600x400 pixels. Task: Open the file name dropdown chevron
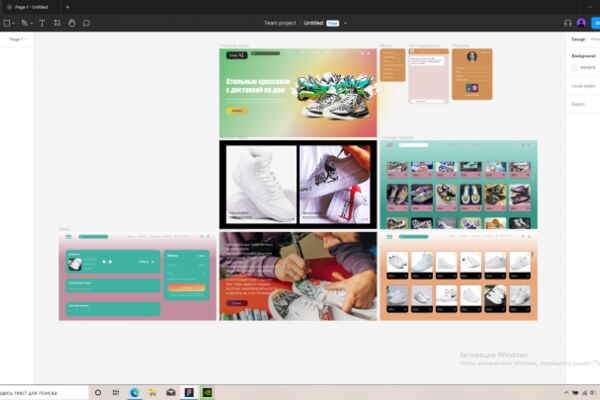[x=346, y=23]
